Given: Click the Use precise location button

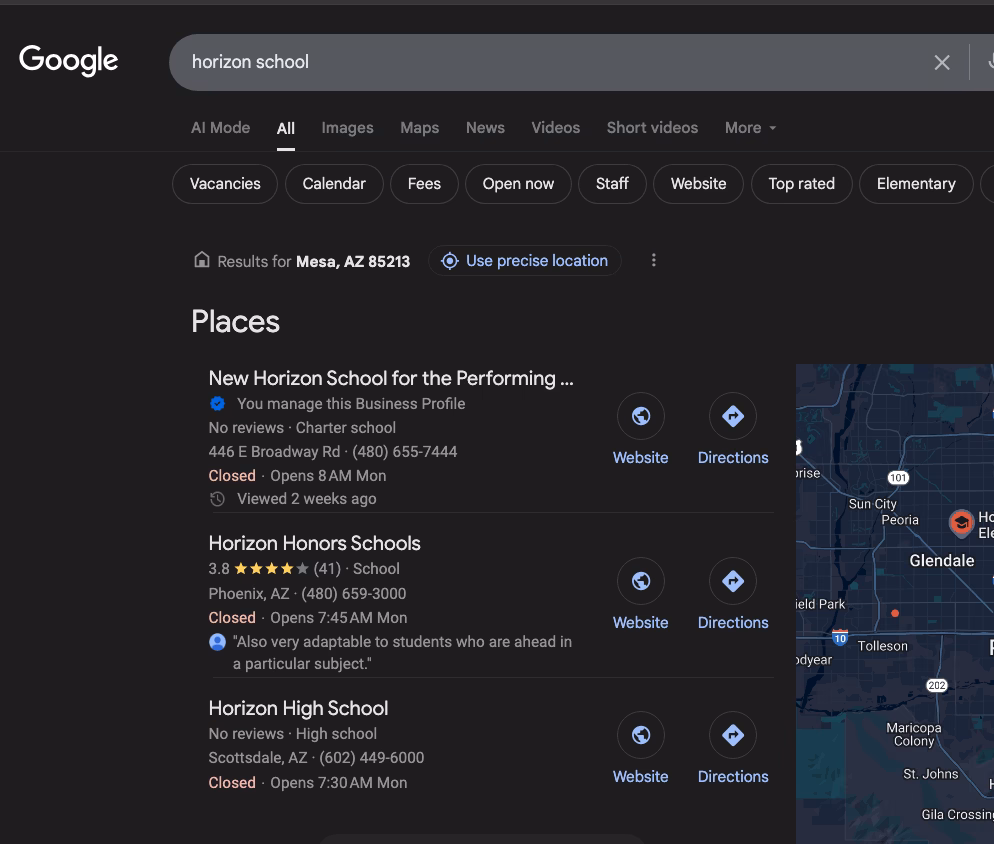Looking at the screenshot, I should coord(524,260).
